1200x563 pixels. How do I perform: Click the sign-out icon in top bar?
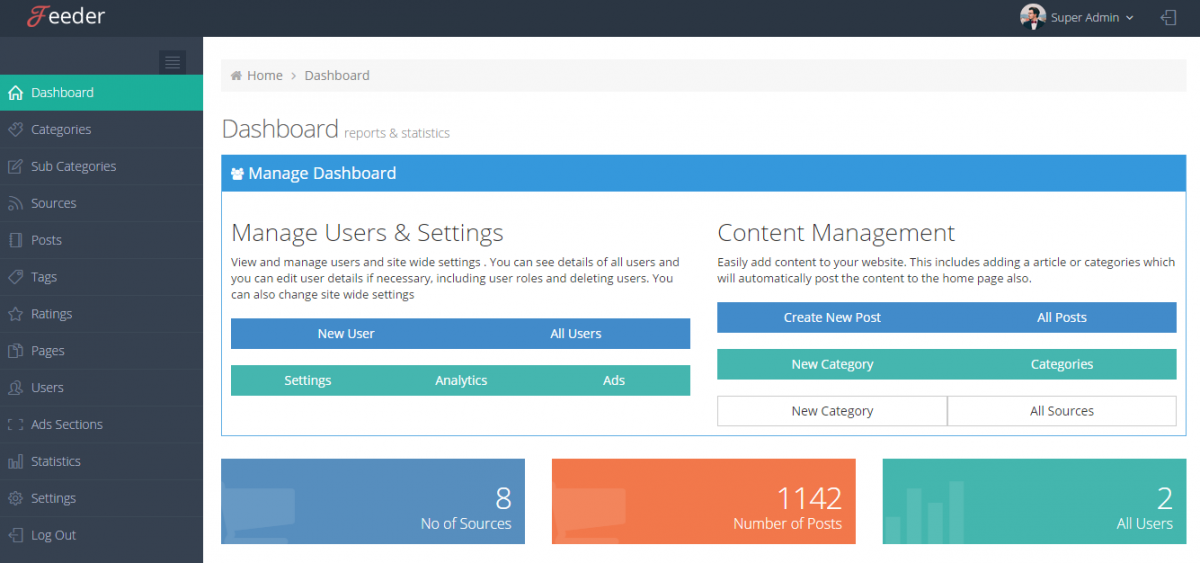1168,17
